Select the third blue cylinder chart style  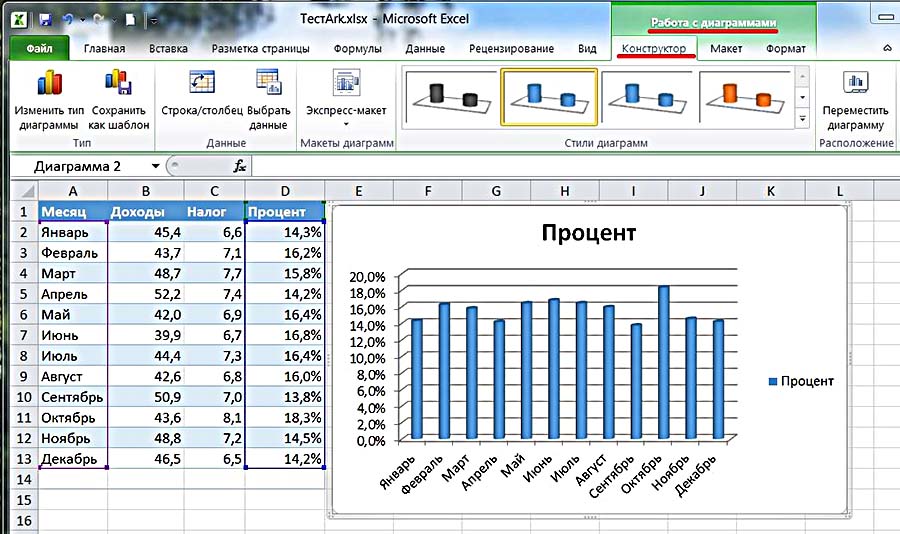point(647,97)
